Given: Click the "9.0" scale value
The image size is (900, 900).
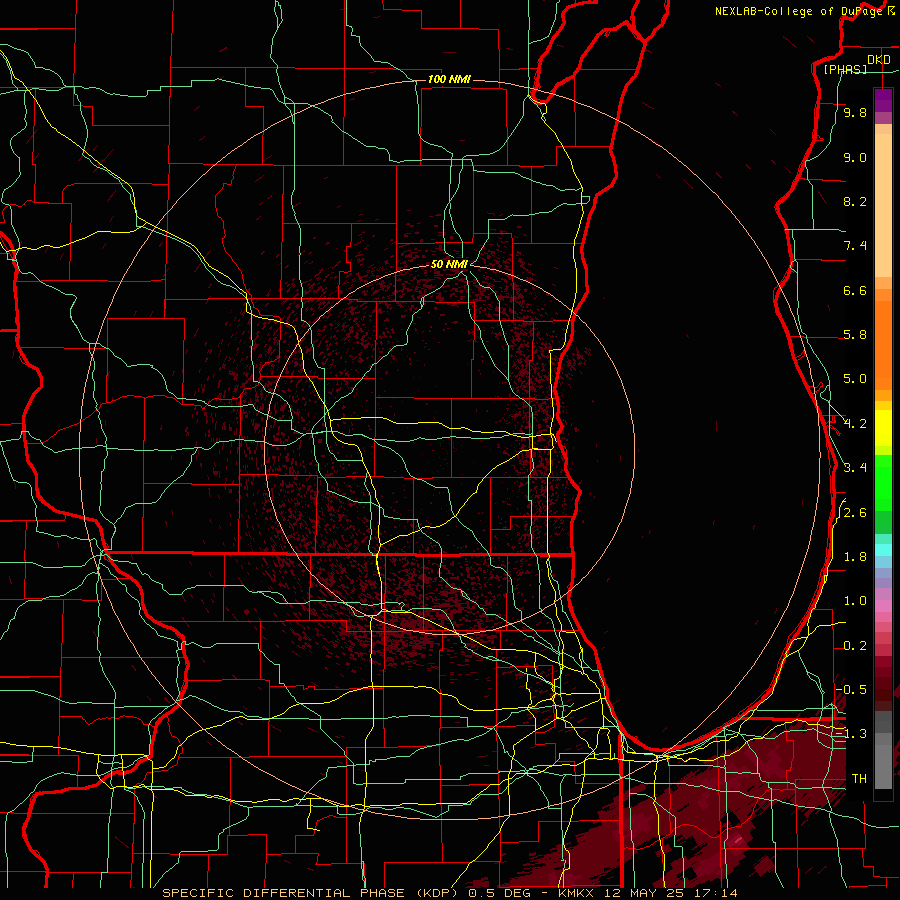Looking at the screenshot, I should 855,158.
